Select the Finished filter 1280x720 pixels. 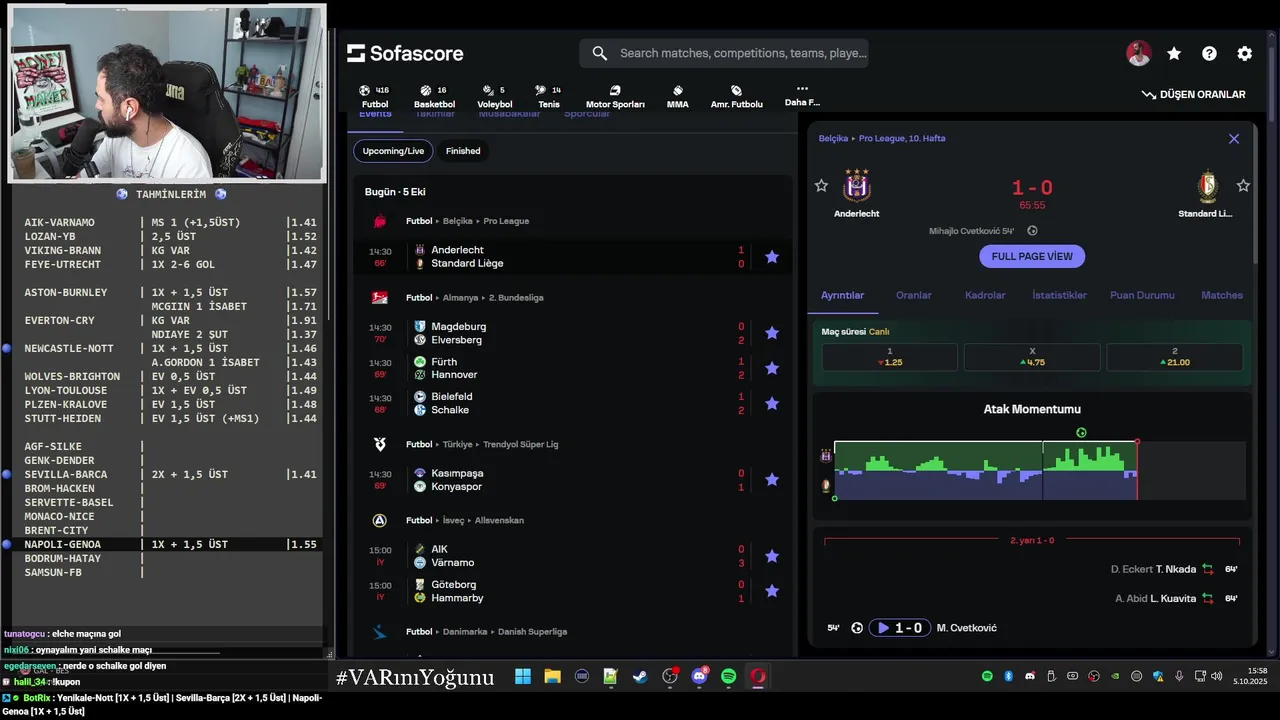point(463,151)
